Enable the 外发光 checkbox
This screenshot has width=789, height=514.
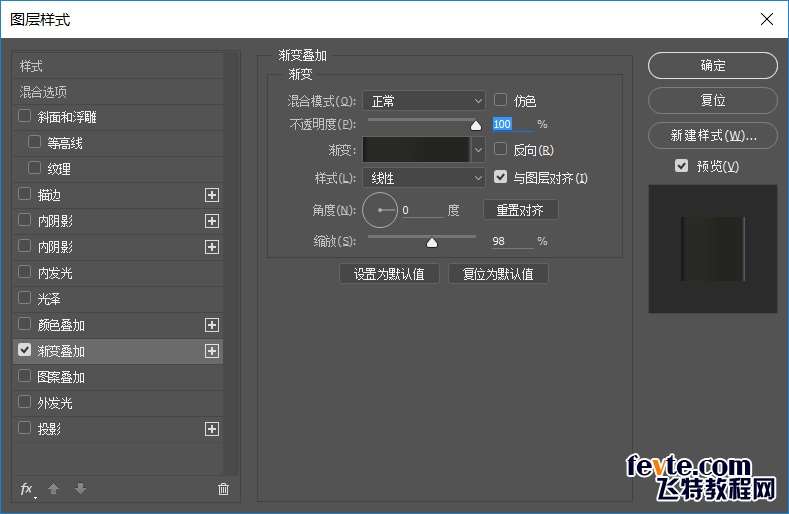pyautogui.click(x=24, y=402)
